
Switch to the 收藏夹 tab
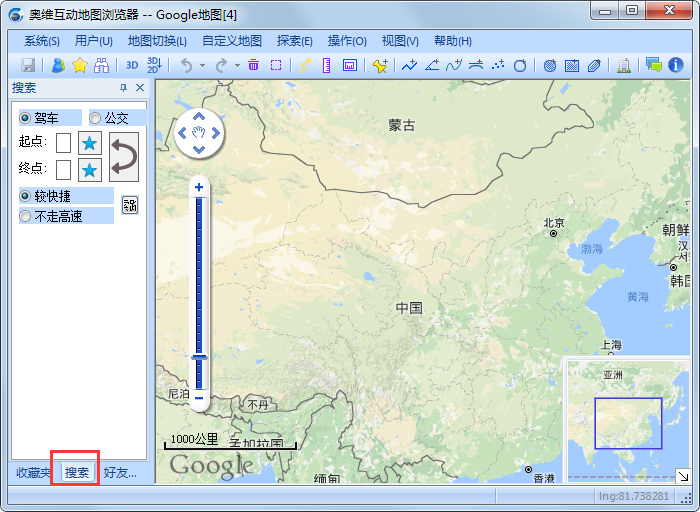point(33,472)
